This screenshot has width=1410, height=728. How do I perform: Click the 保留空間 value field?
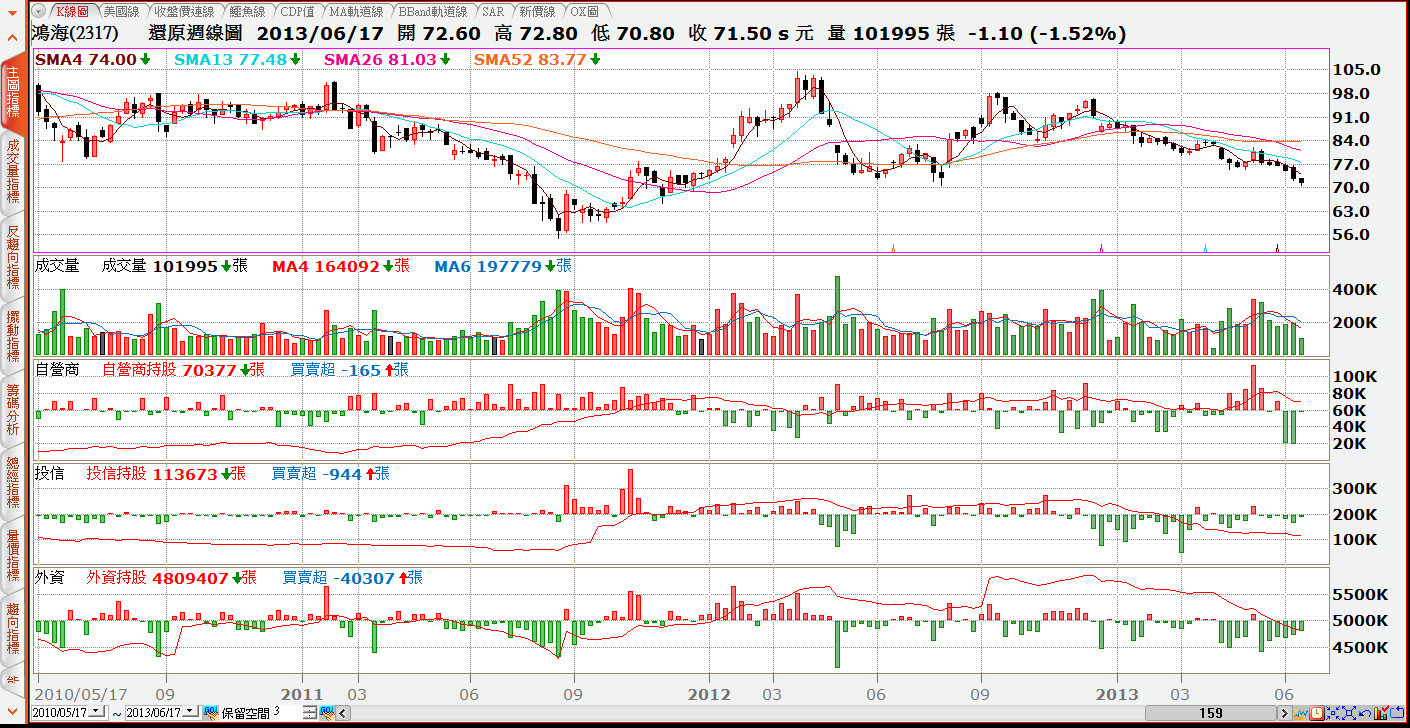point(287,712)
